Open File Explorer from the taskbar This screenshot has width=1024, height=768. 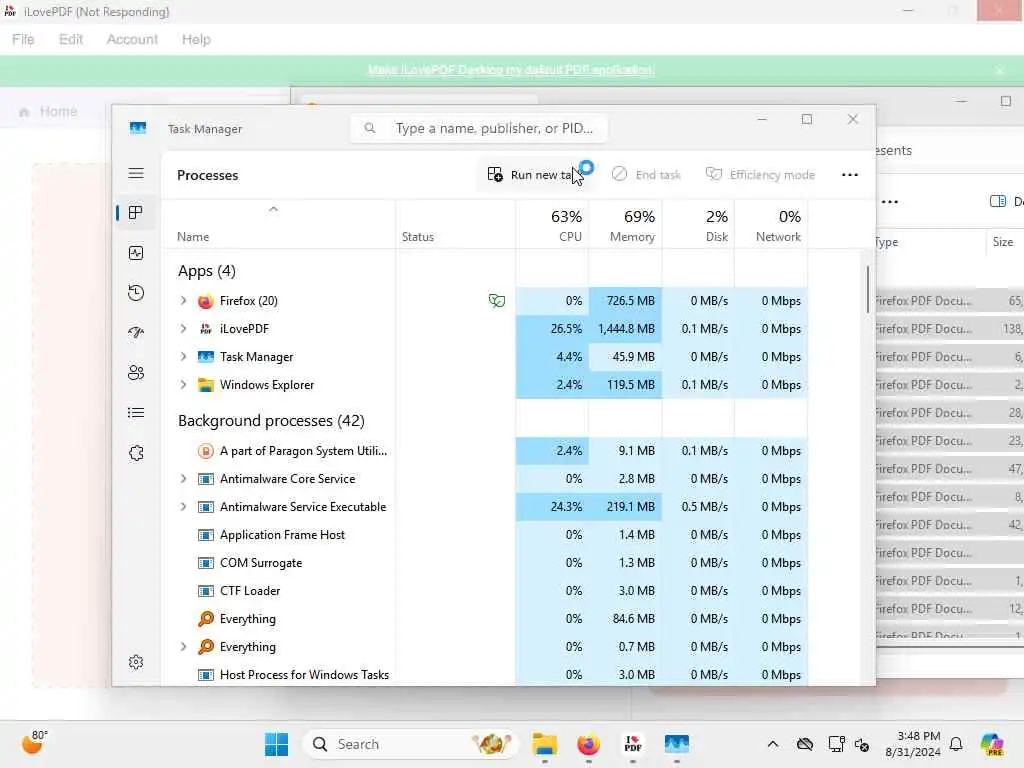click(x=544, y=744)
